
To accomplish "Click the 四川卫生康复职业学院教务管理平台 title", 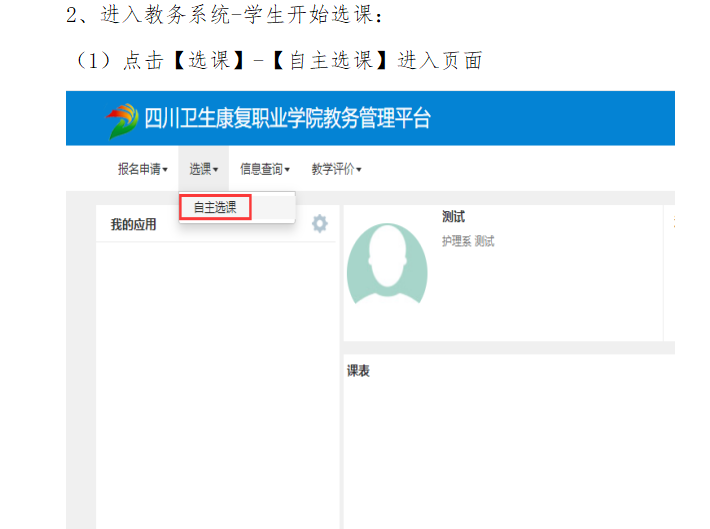I will click(x=288, y=119).
